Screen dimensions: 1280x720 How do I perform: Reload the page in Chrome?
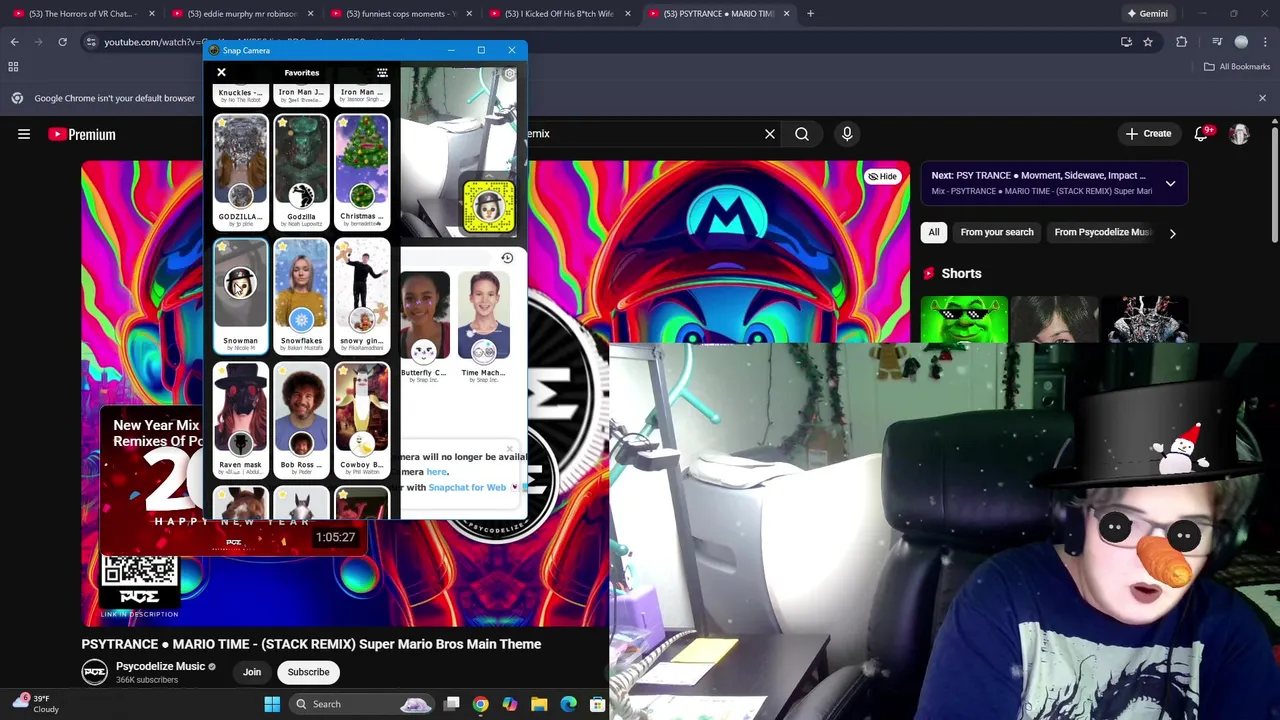coord(62,42)
